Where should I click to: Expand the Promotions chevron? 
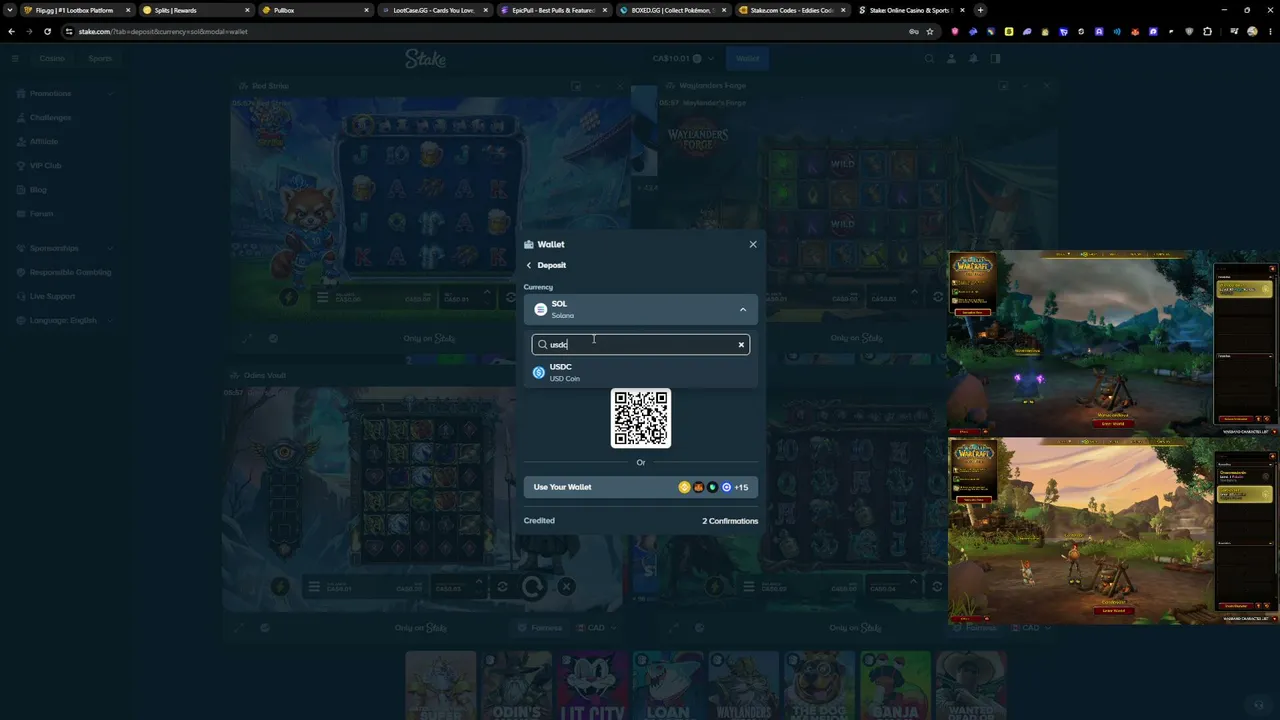[110, 93]
